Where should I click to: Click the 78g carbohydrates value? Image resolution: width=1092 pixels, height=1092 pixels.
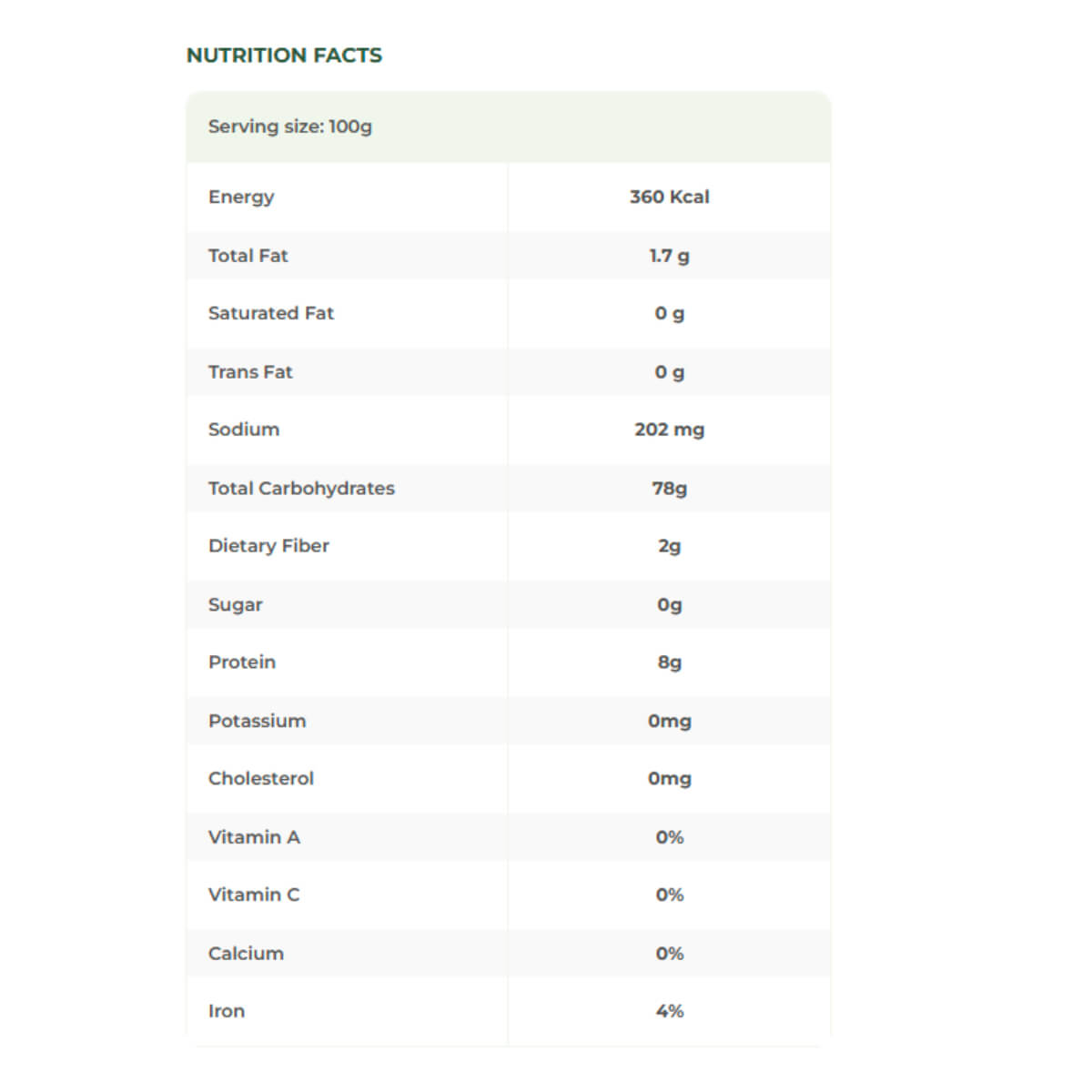click(669, 488)
